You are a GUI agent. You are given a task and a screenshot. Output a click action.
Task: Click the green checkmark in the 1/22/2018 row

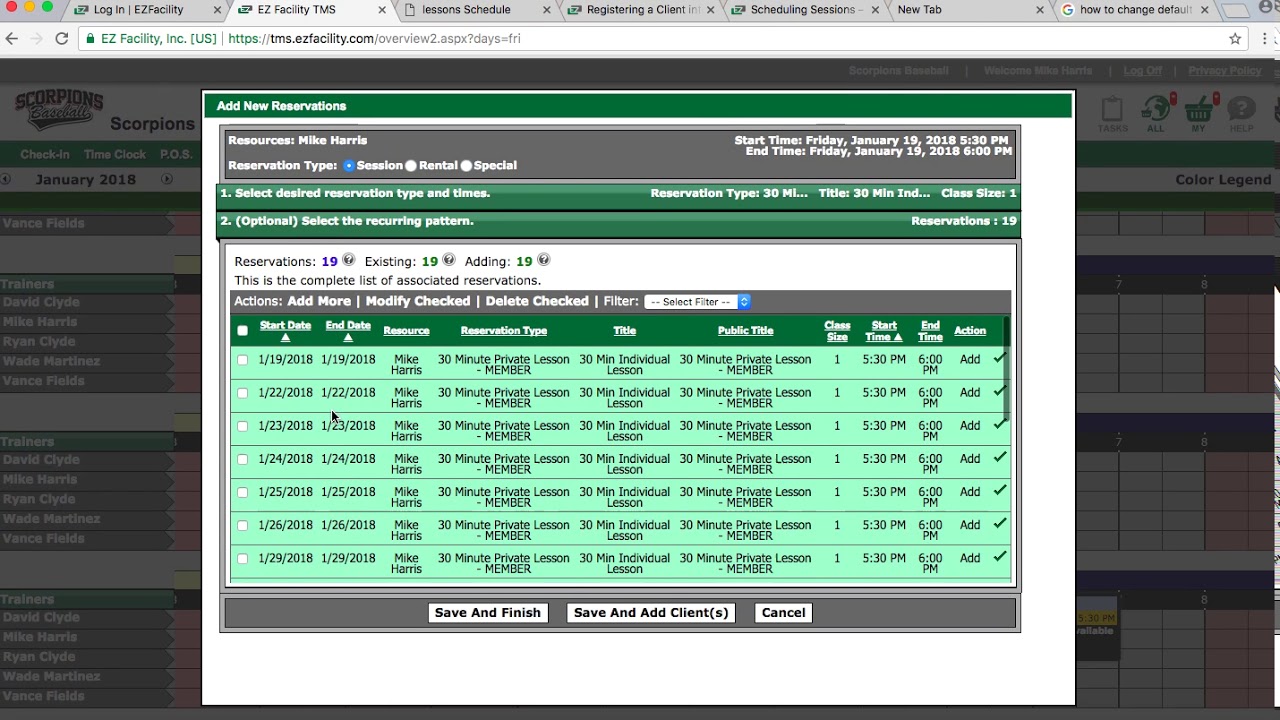coord(999,391)
